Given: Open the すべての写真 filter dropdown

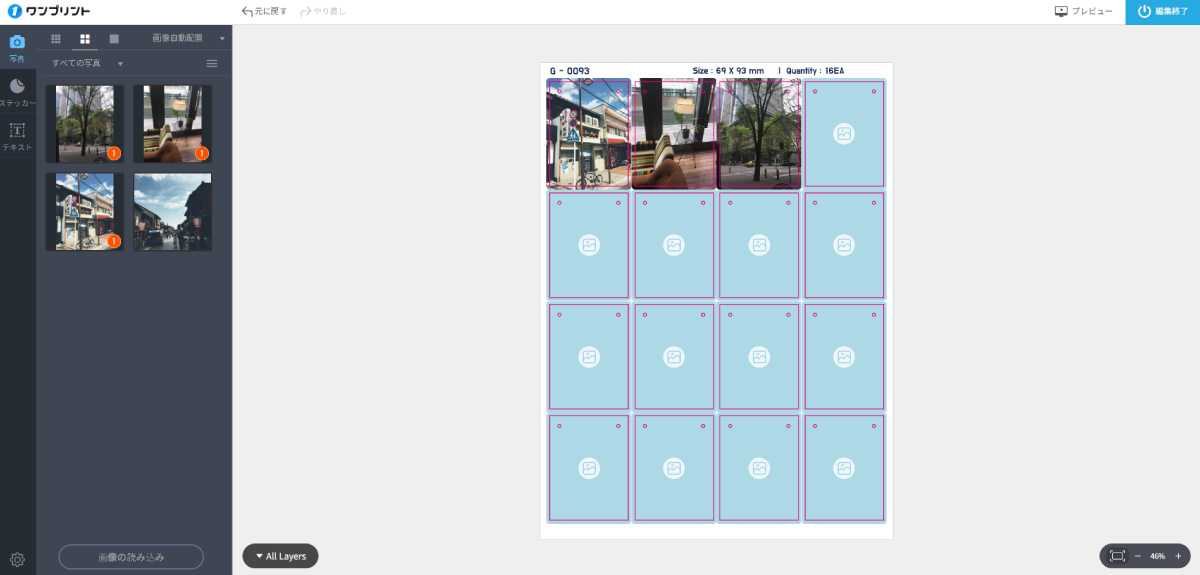Looking at the screenshot, I should tap(88, 63).
